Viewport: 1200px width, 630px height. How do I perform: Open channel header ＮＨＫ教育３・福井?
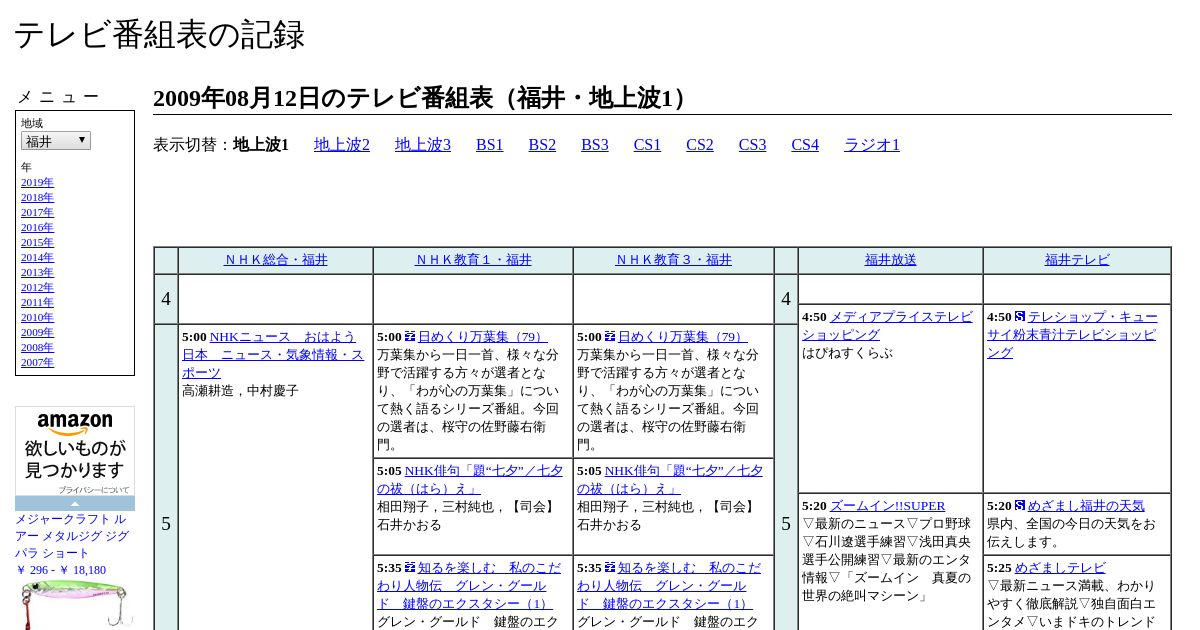tap(674, 260)
